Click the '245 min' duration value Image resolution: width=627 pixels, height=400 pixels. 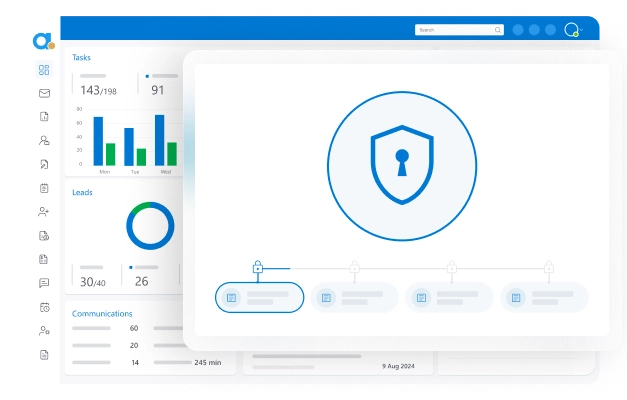(208, 362)
